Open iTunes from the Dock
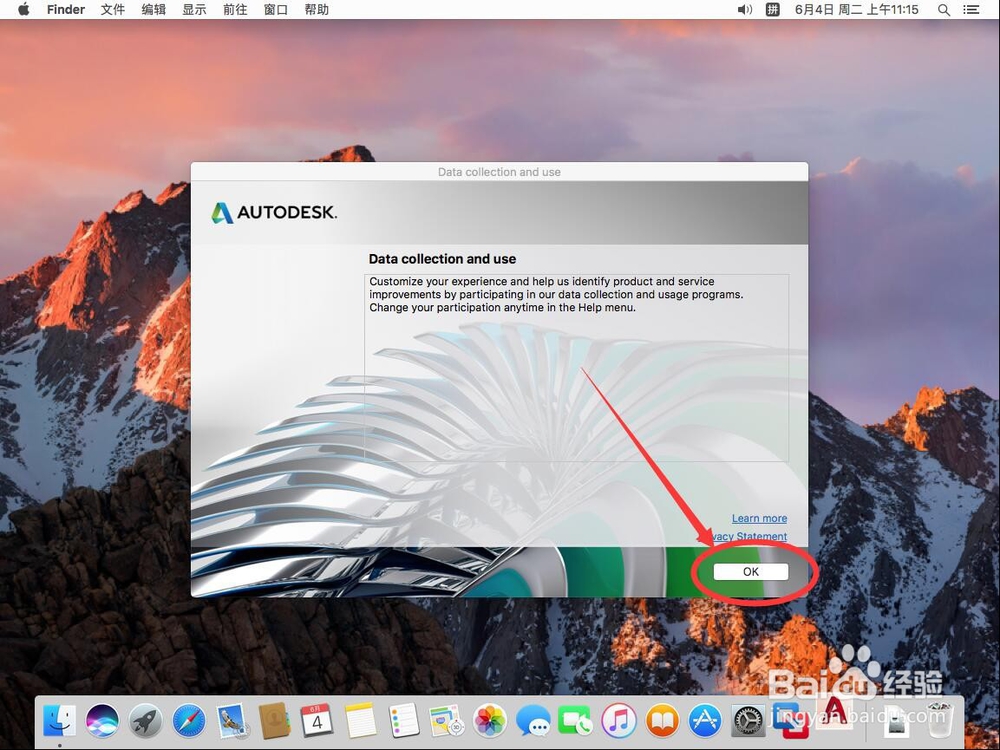The image size is (1000, 750). click(619, 721)
